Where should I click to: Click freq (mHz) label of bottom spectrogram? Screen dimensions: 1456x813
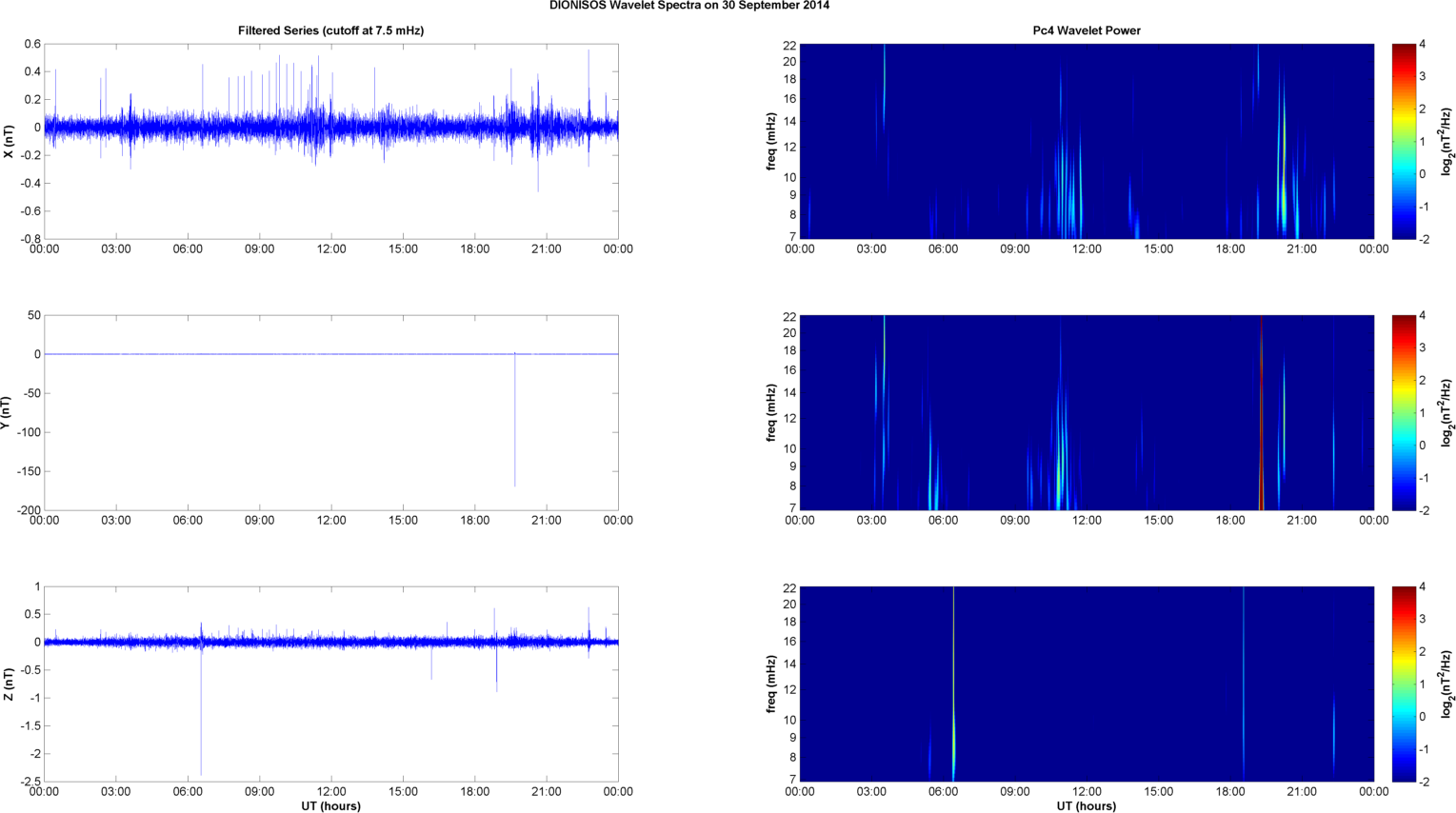(x=770, y=684)
